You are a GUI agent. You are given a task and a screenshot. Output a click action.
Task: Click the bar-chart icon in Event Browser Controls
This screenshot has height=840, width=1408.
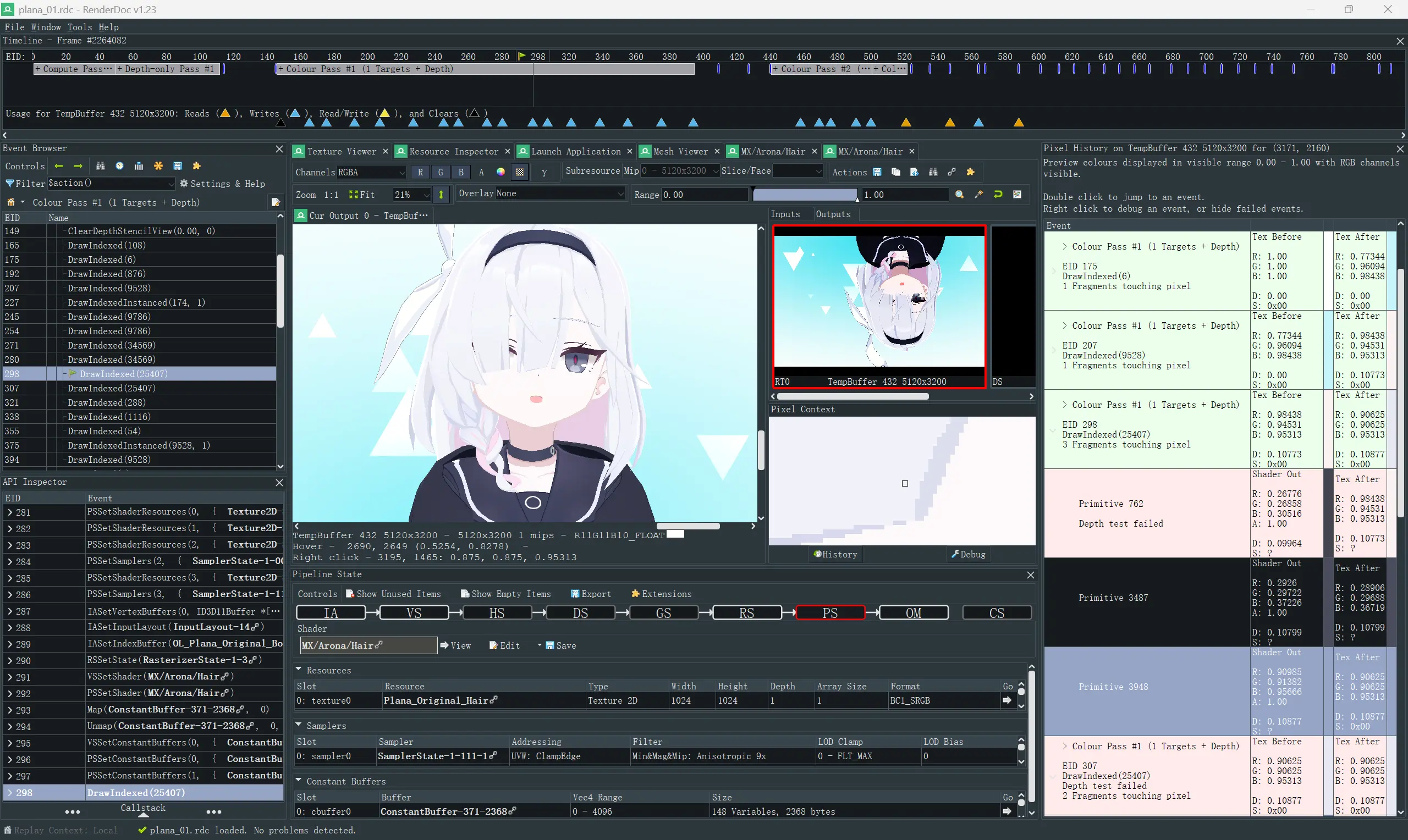point(139,166)
